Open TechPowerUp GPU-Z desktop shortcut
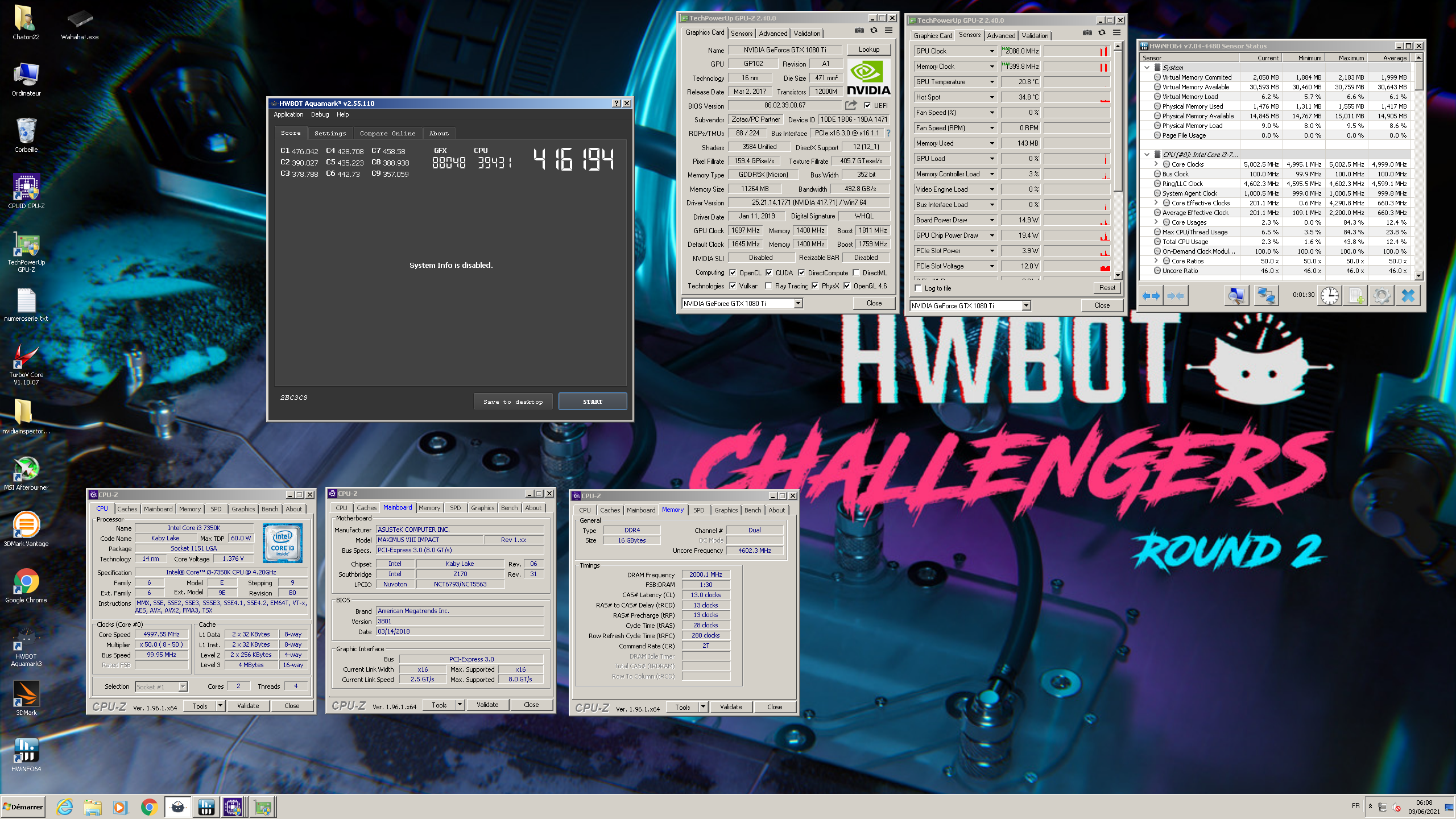This screenshot has width=1456, height=819. coord(26,252)
